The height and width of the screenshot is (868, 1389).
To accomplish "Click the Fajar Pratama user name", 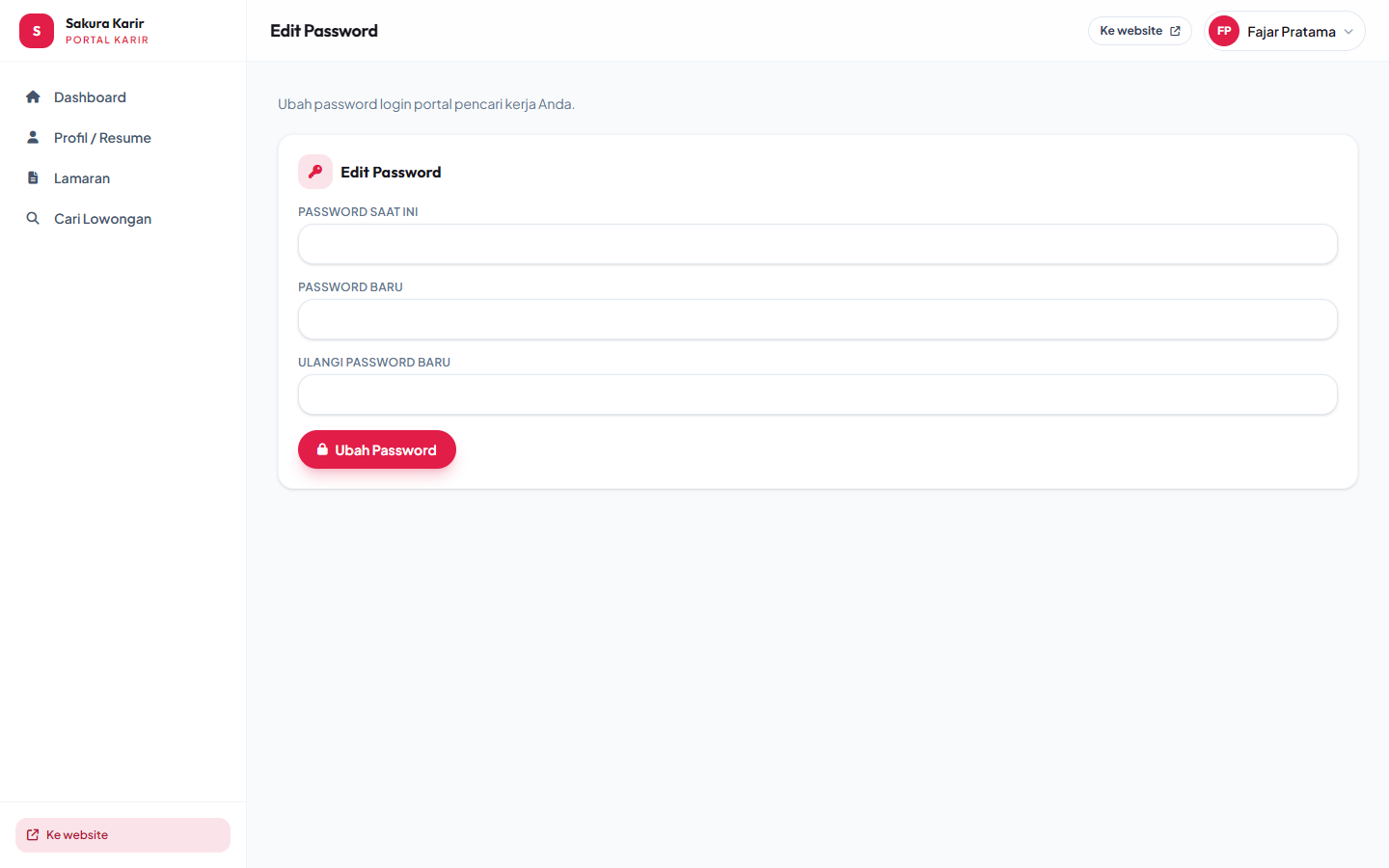I will [x=1292, y=32].
